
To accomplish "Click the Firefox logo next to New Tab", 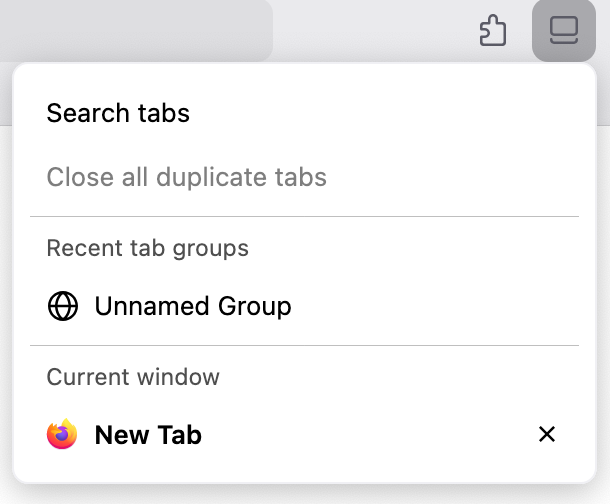I will (62, 435).
